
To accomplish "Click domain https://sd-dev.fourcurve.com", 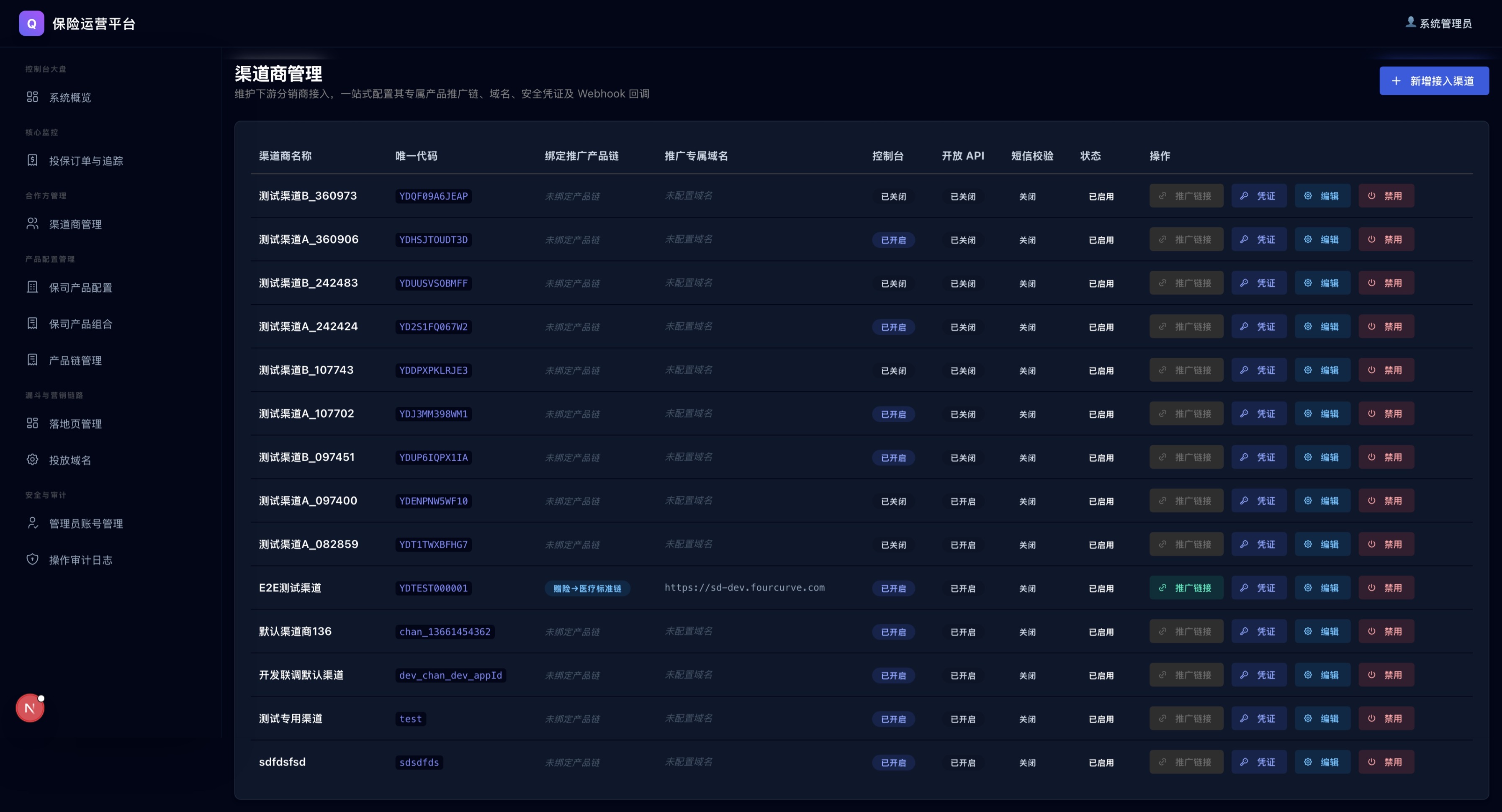I will pos(745,588).
